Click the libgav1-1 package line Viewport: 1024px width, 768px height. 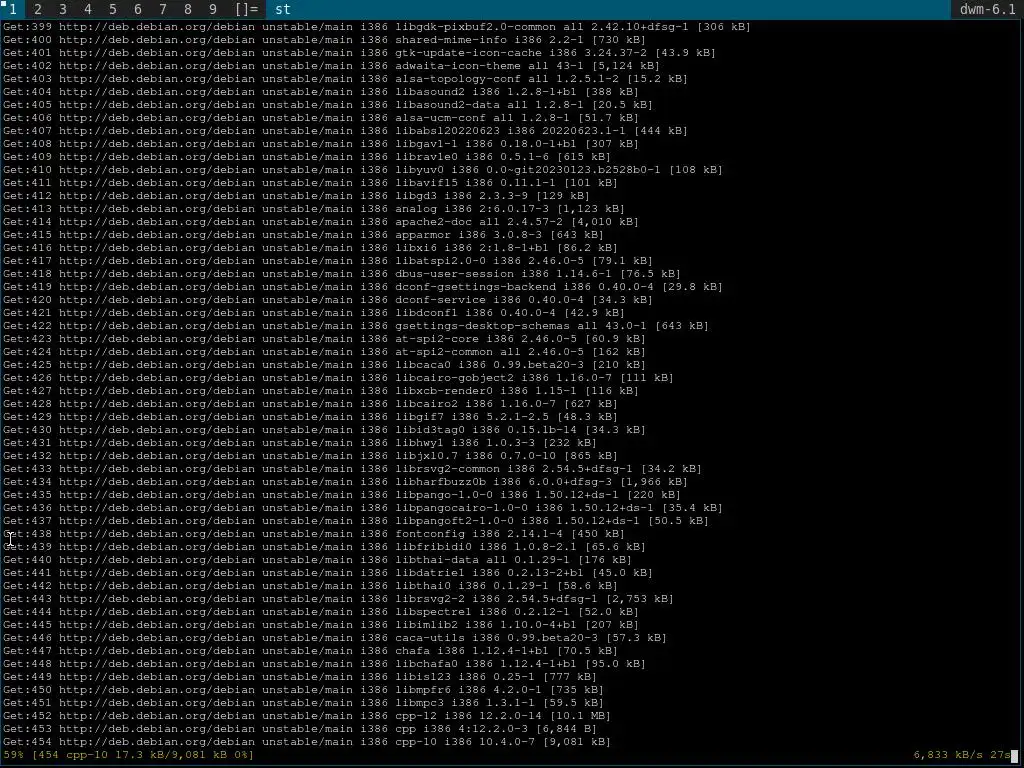(321, 144)
